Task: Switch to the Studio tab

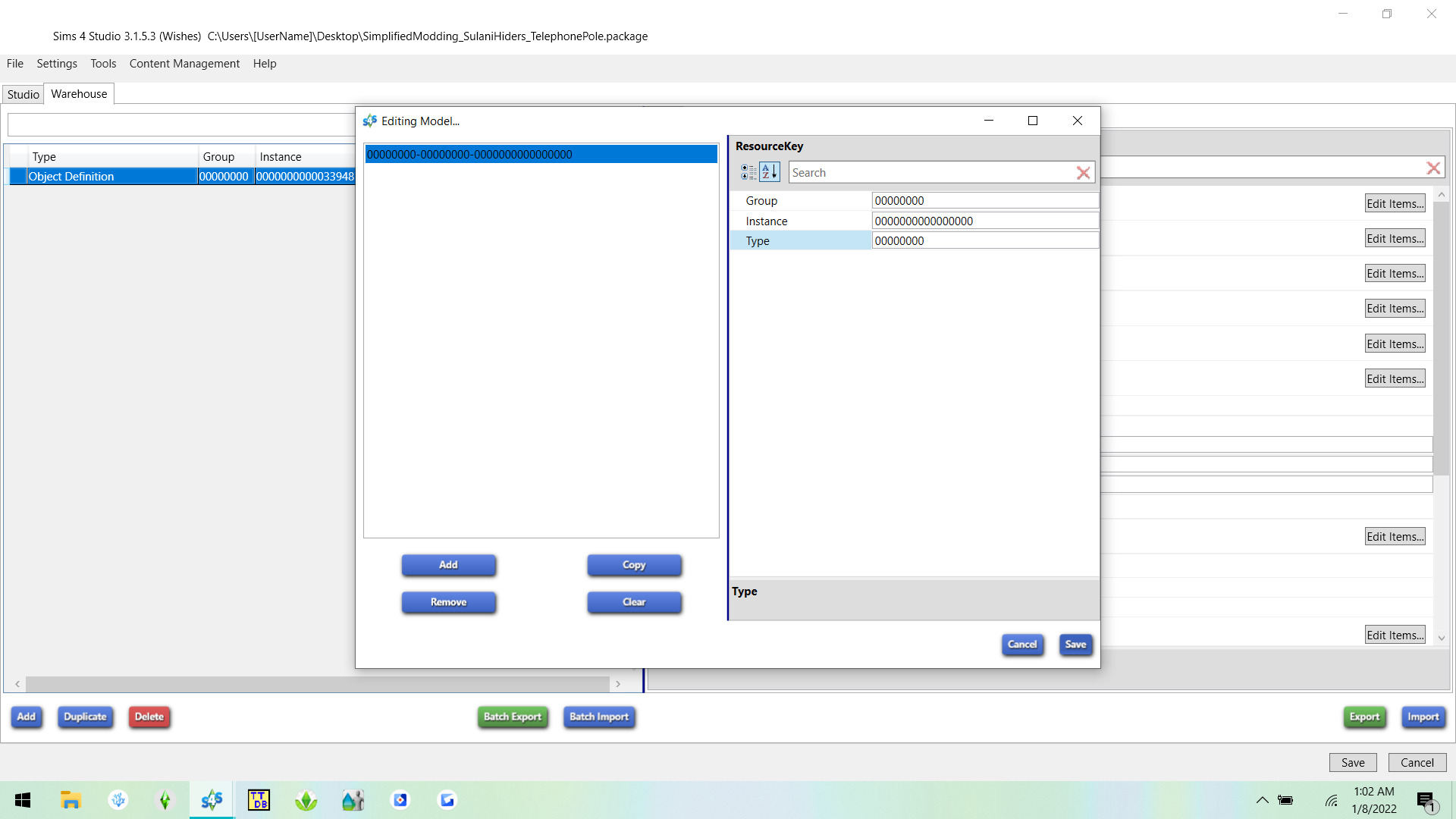Action: (x=24, y=94)
